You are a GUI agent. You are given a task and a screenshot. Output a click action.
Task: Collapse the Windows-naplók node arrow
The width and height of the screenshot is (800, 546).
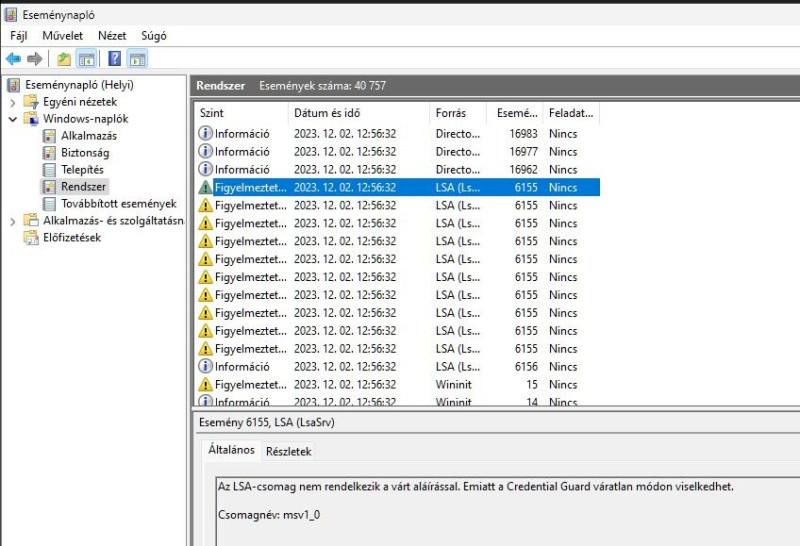(13, 119)
